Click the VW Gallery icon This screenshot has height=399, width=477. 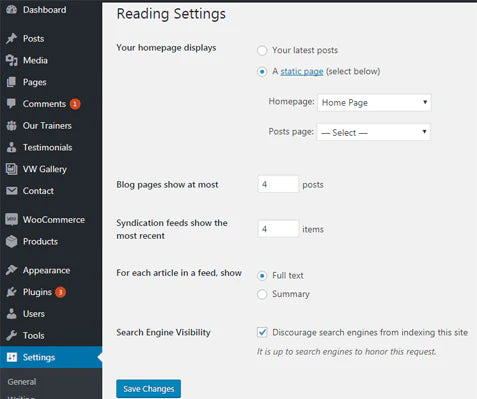coord(11,169)
